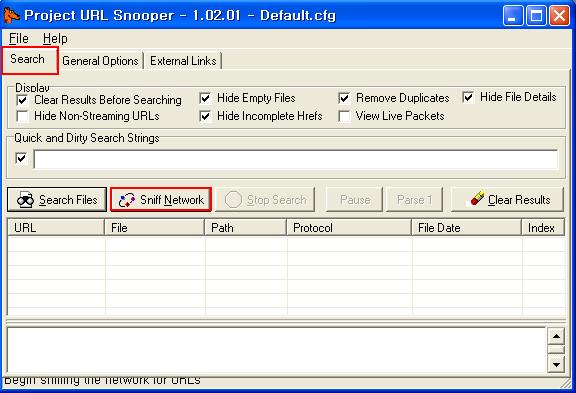
Task: Click the Quick and Dirty search text field
Action: 296,159
